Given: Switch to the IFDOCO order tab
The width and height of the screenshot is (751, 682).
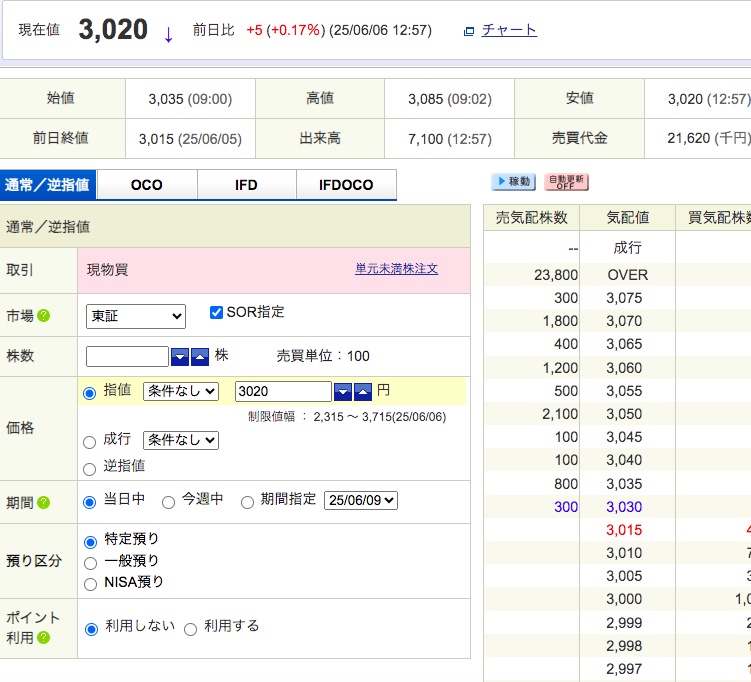Looking at the screenshot, I should 346,185.
